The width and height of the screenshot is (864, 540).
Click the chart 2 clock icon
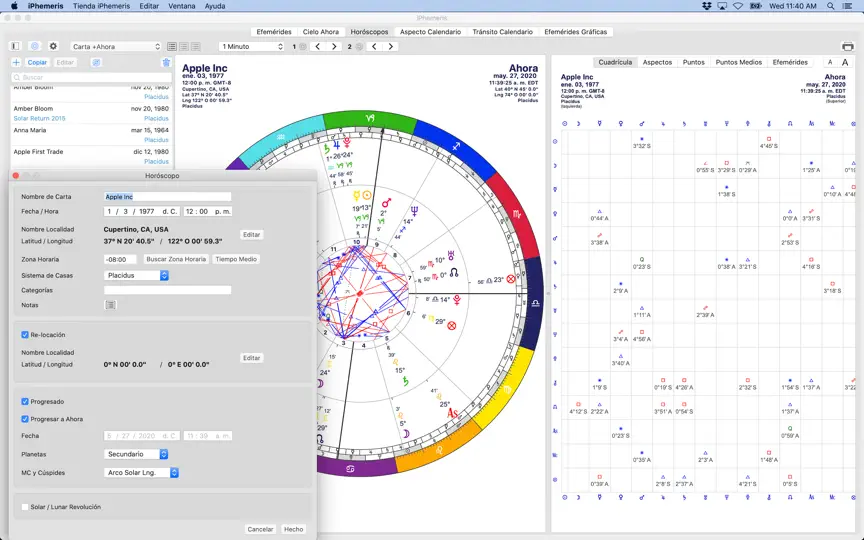tap(359, 47)
